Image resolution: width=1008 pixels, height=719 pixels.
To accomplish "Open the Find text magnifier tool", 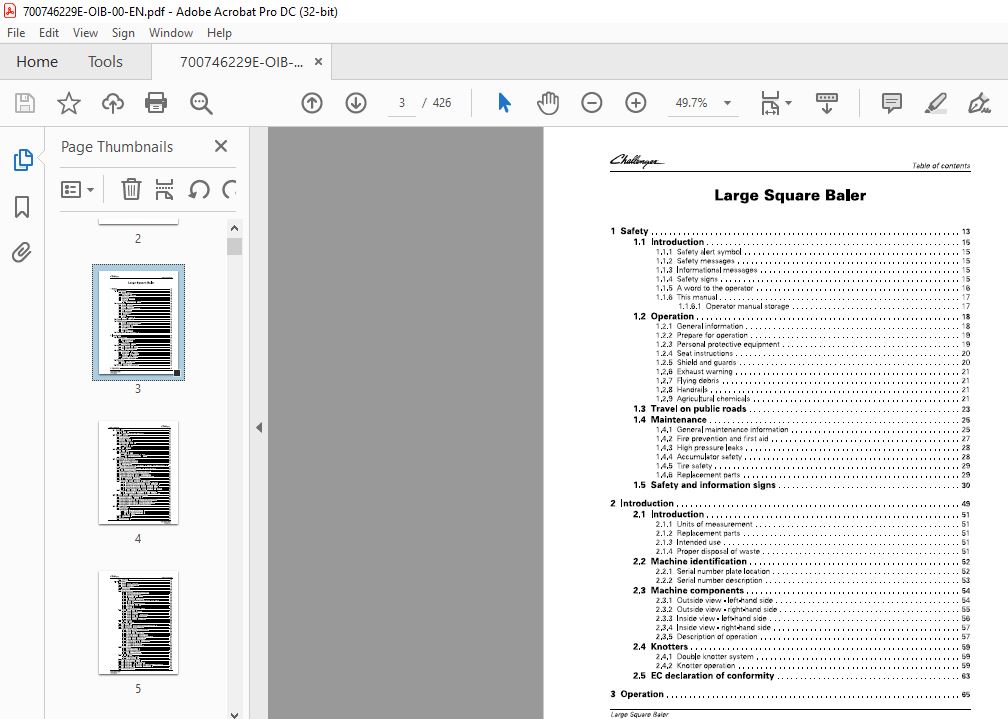I will [x=201, y=103].
